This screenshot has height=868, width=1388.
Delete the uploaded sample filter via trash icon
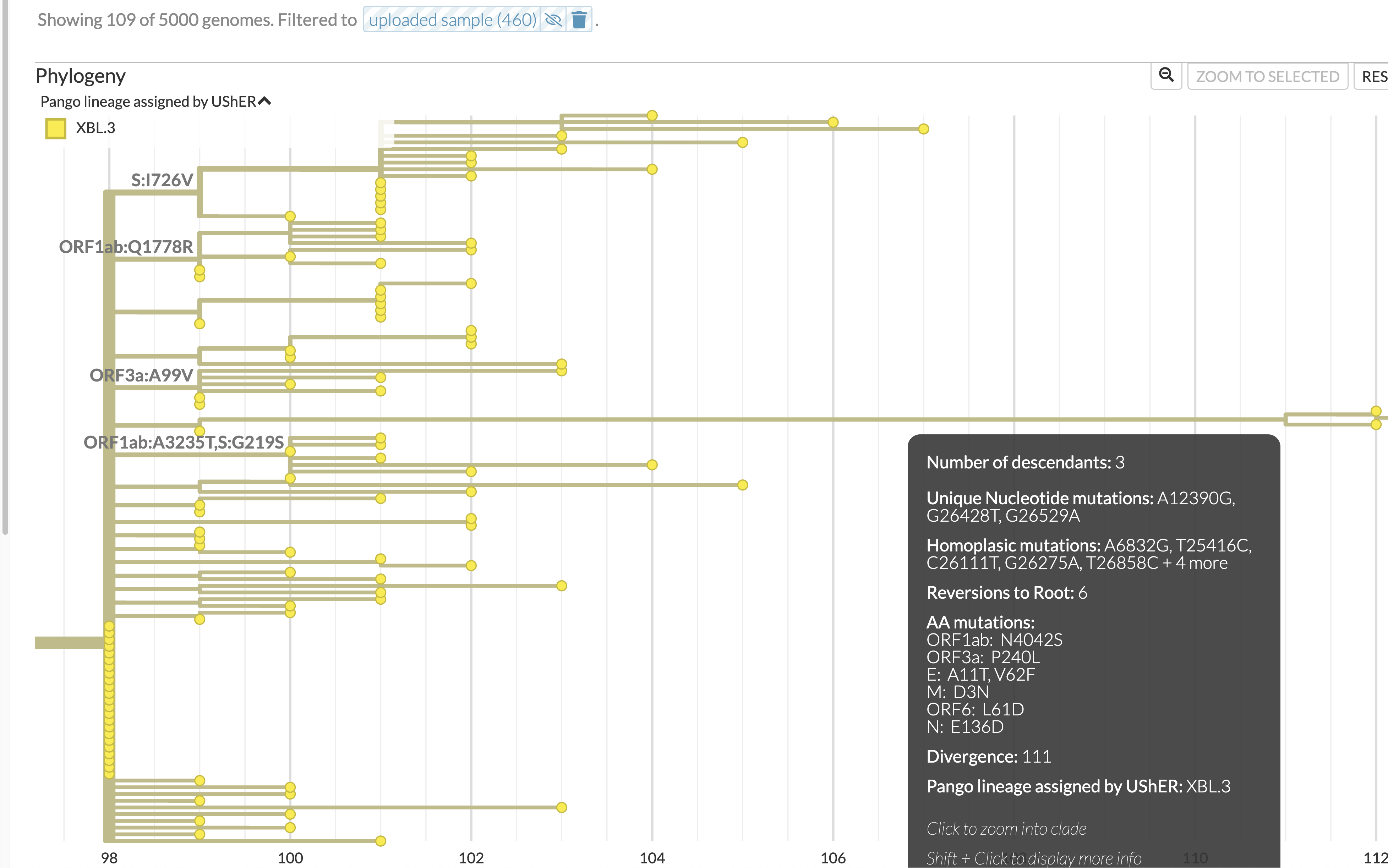[x=579, y=20]
